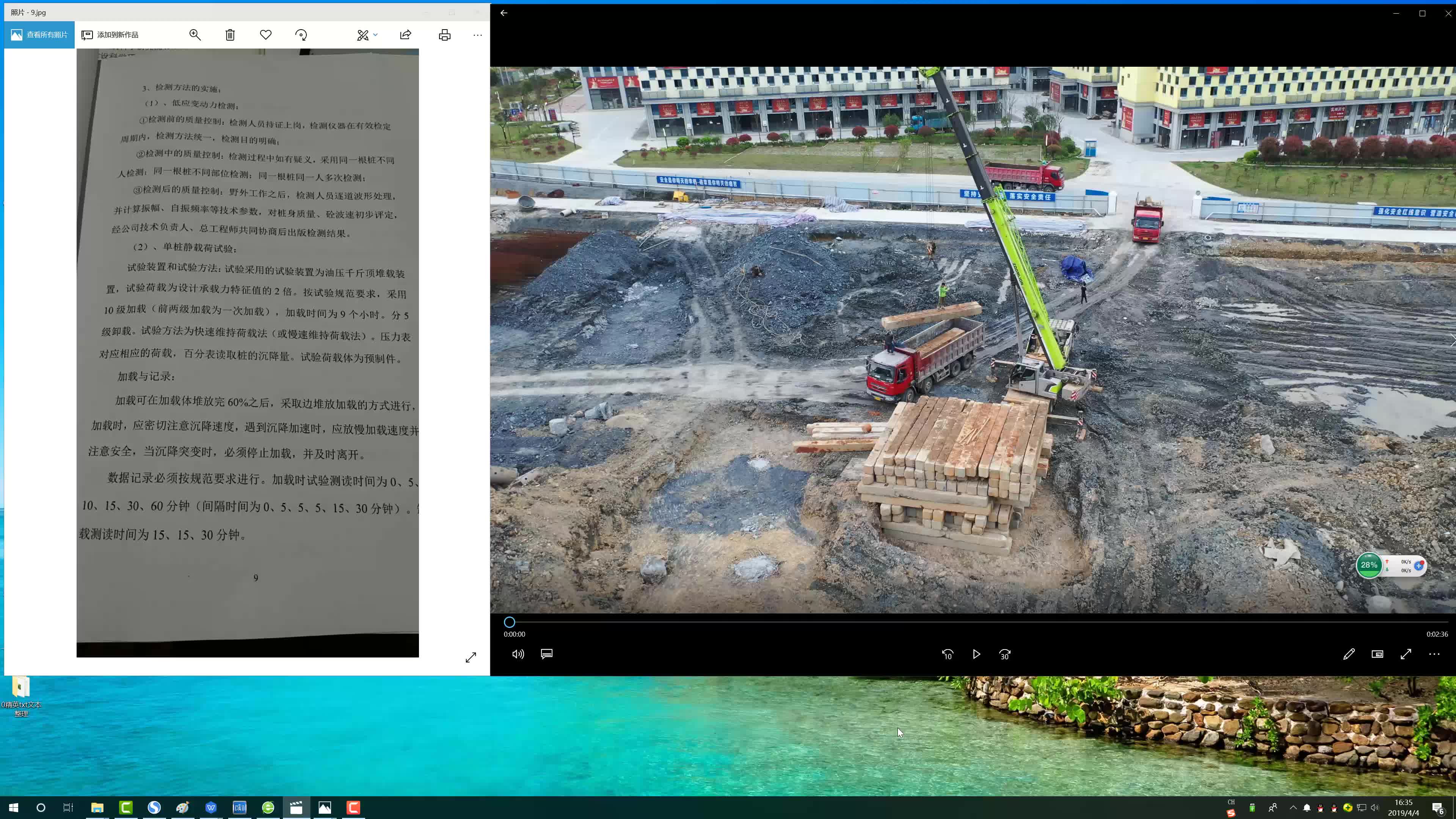Screen dimensions: 1456x819
Task: Open the green 360 browser on taskbar
Action: pos(268,807)
